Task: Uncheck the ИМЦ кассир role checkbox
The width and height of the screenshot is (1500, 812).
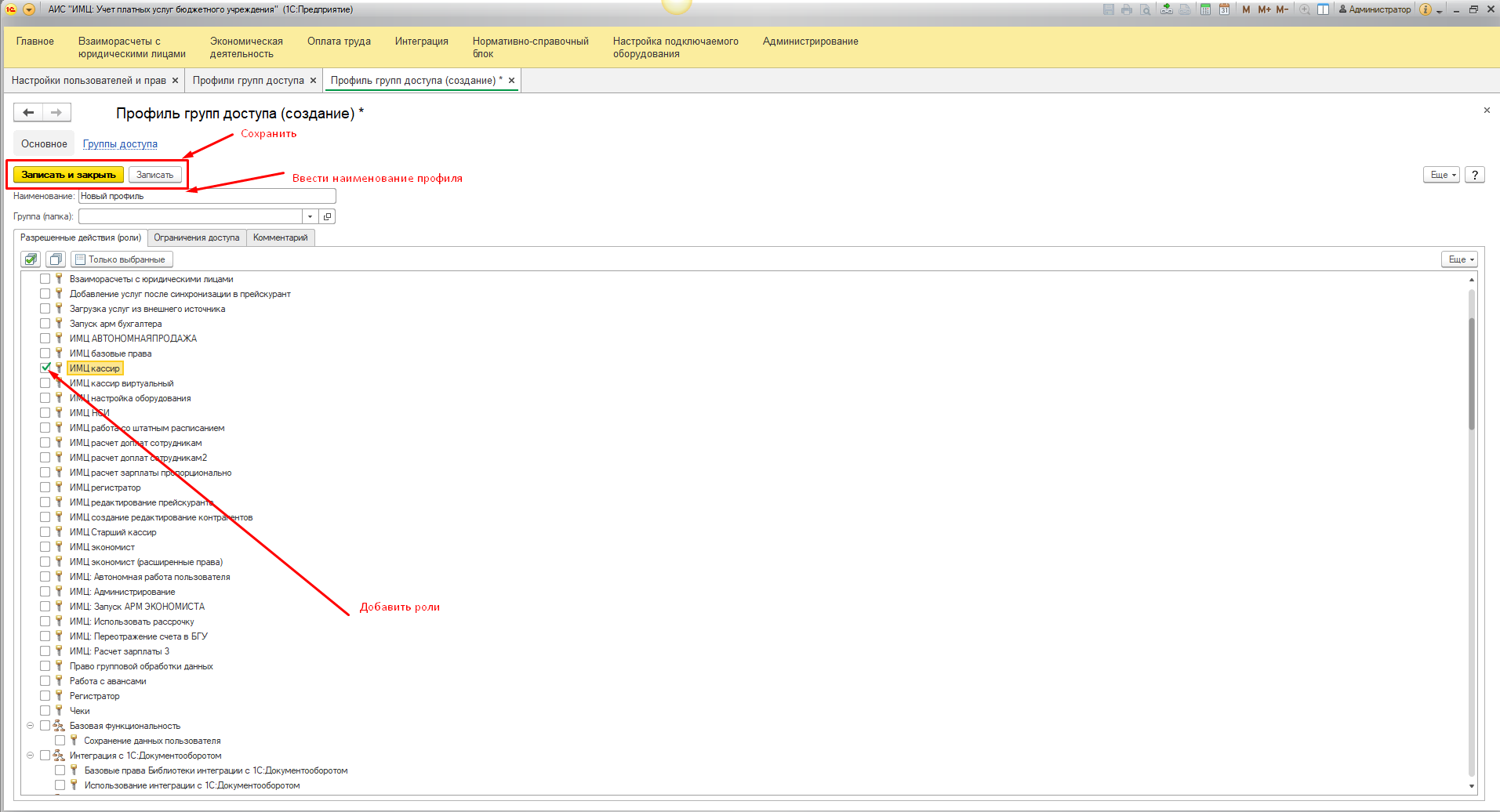Action: 45,368
